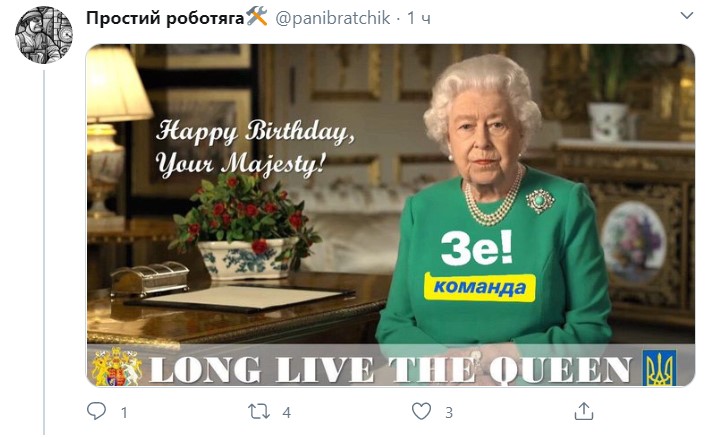The width and height of the screenshot is (714, 437).
Task: Click the turquoise brooch on the green dress
Action: tap(540, 201)
